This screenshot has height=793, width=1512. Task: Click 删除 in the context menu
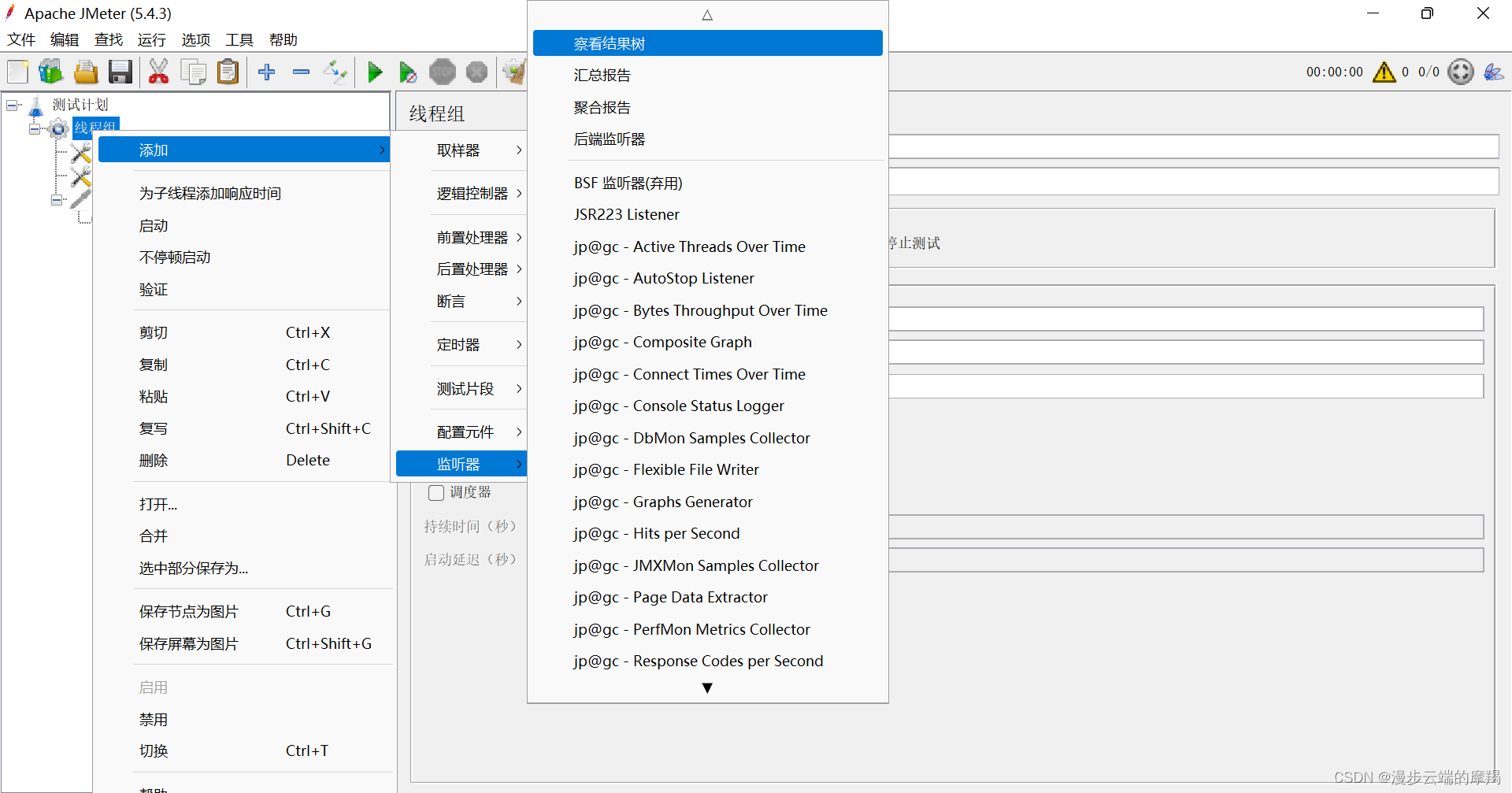pos(244,461)
